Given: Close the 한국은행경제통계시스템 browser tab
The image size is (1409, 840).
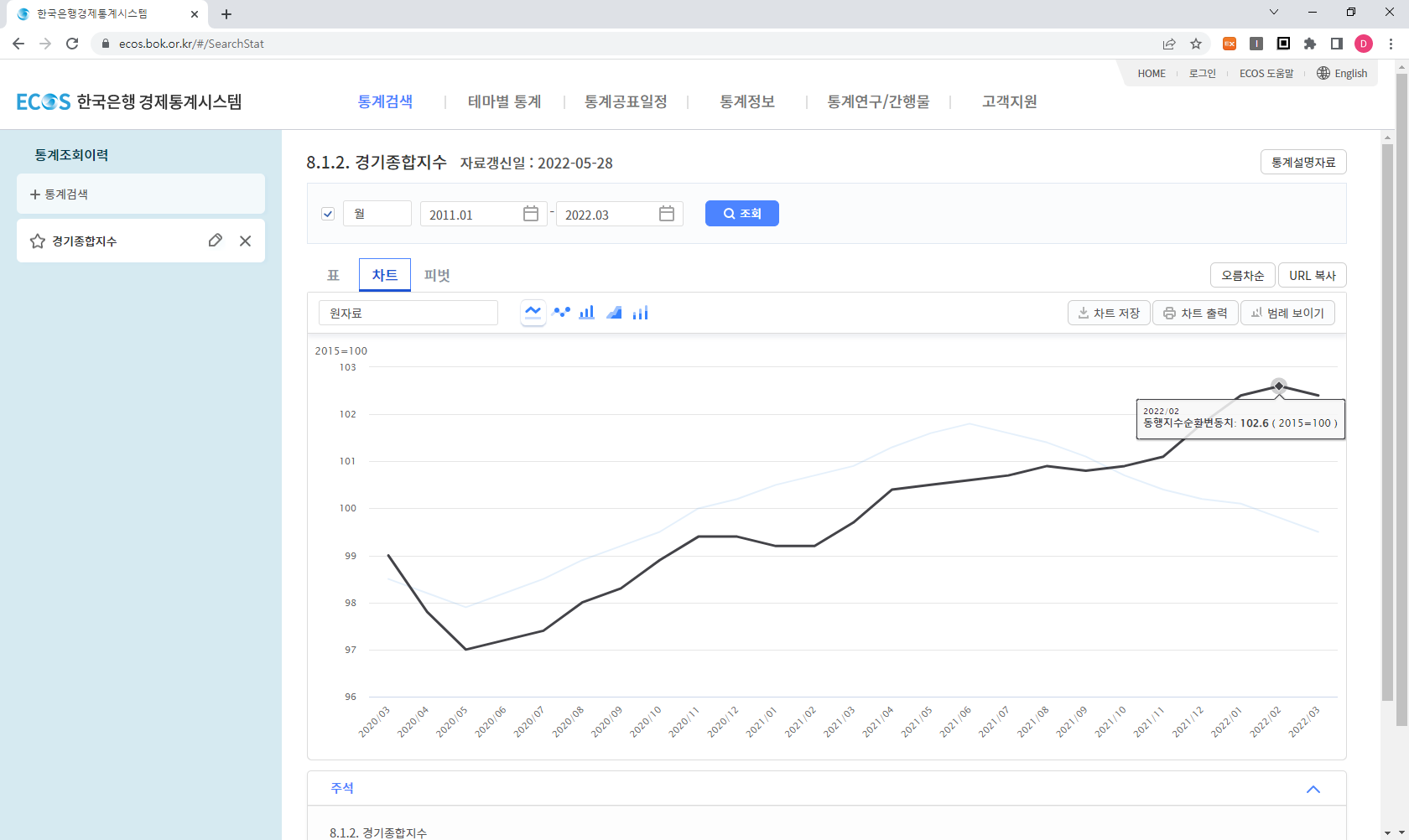Looking at the screenshot, I should pyautogui.click(x=195, y=14).
